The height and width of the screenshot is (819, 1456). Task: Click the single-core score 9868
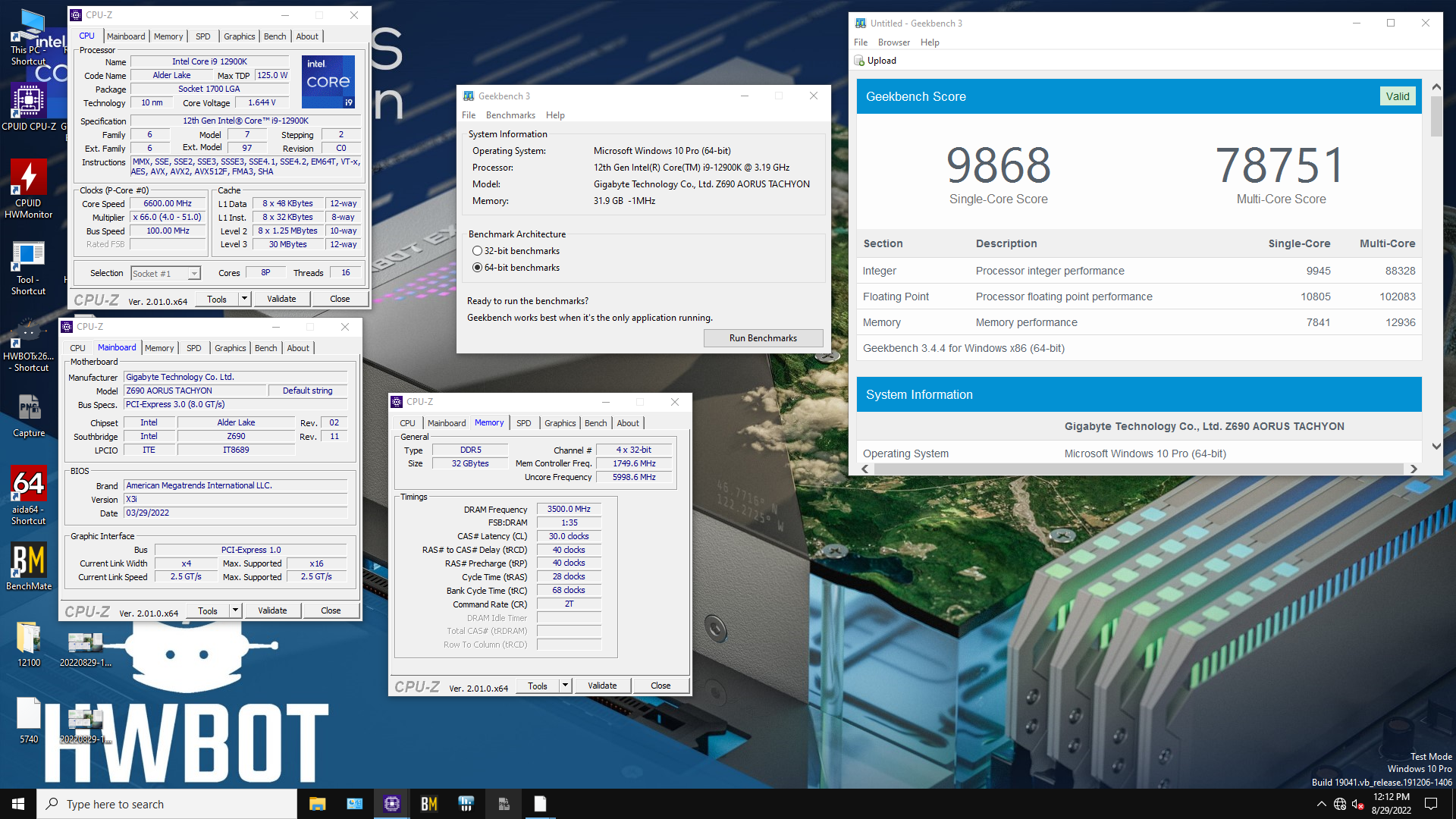point(999,165)
